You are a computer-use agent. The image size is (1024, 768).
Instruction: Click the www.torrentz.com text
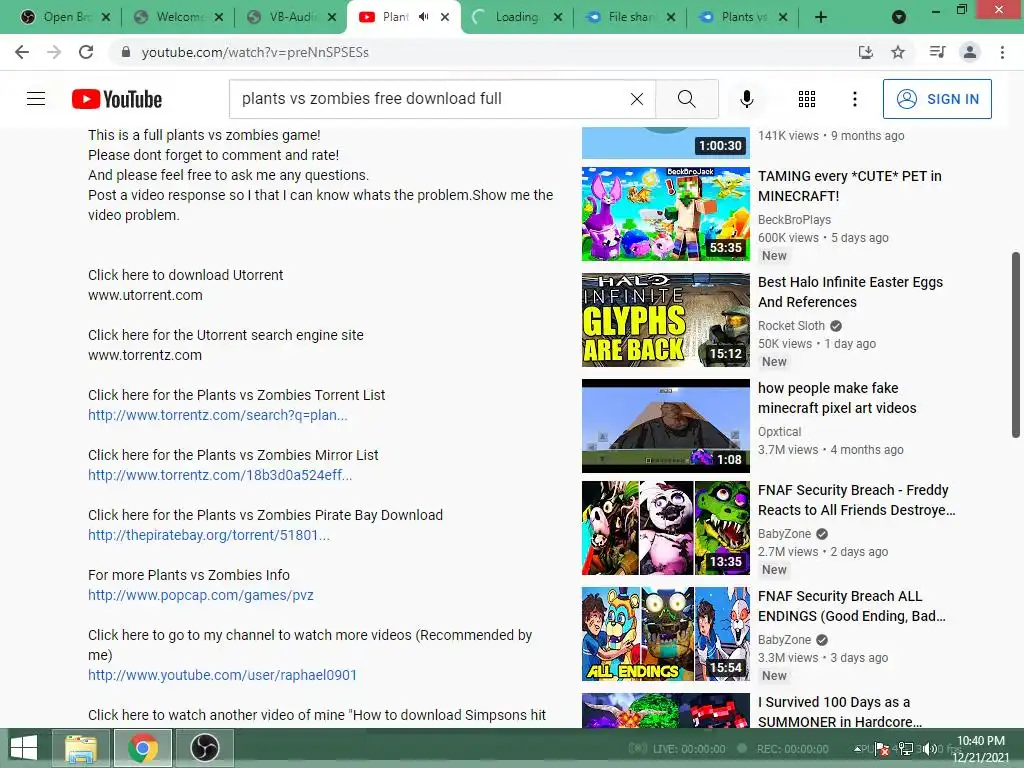click(145, 355)
